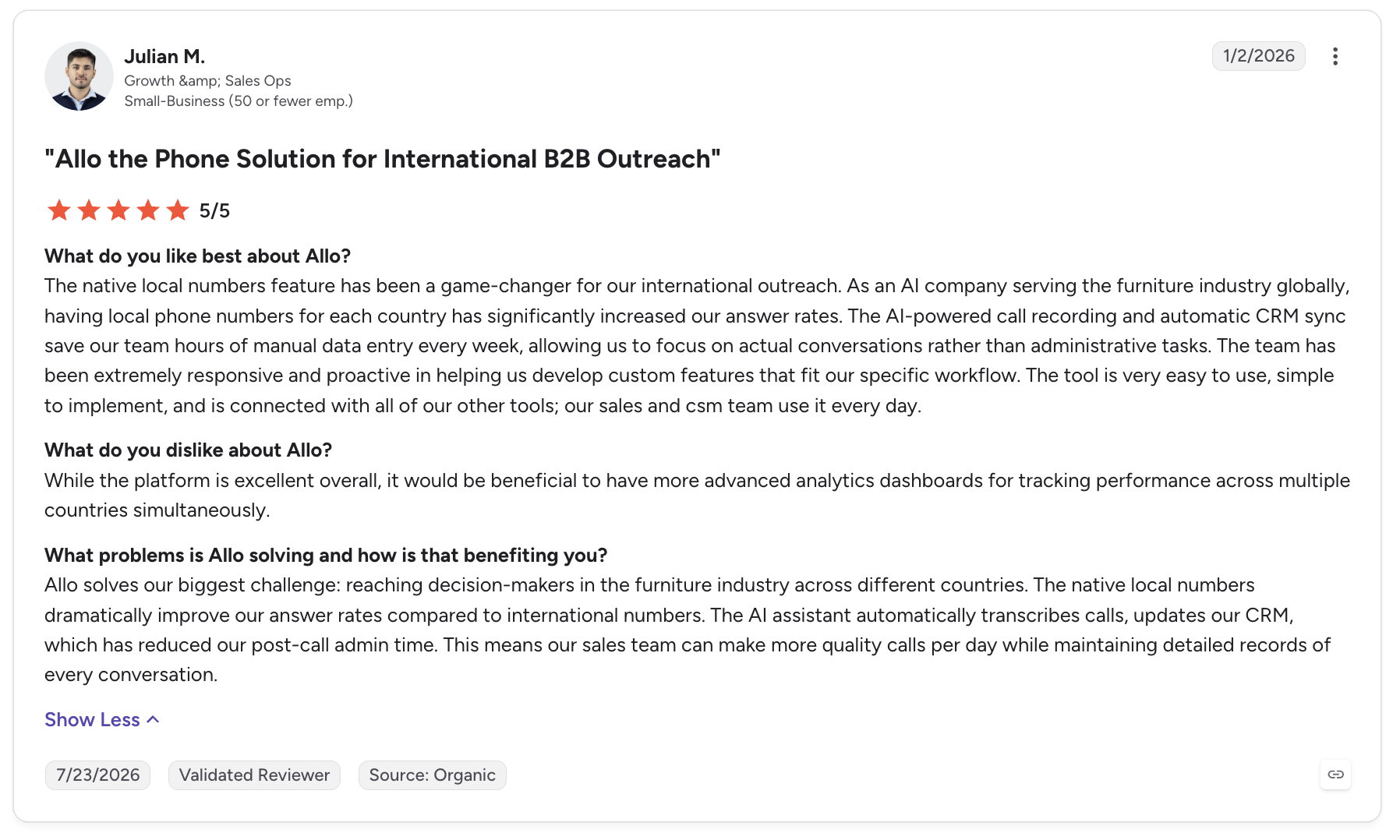Click the fourth rating star
1400x840 pixels.
[x=148, y=210]
